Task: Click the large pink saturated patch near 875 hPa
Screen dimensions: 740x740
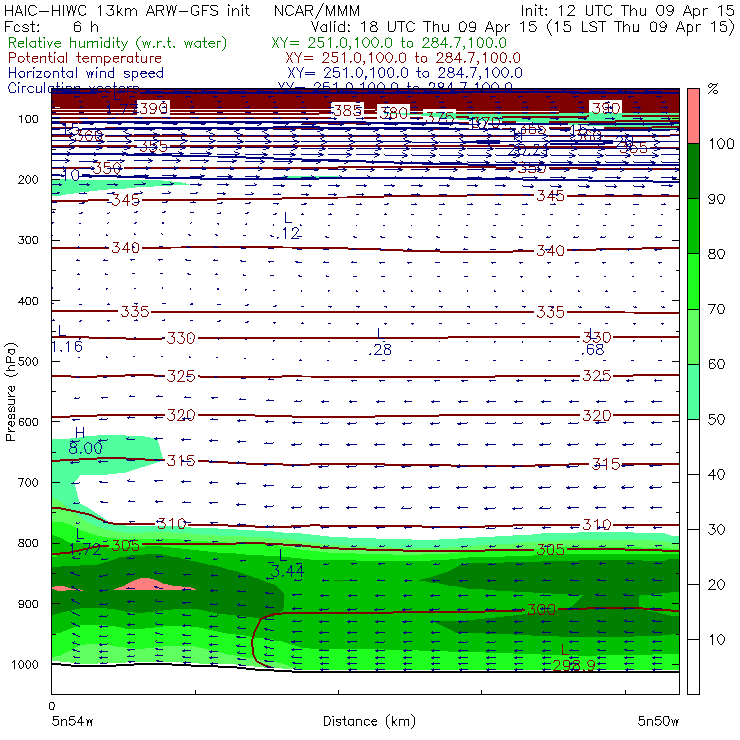Action: coord(153,584)
